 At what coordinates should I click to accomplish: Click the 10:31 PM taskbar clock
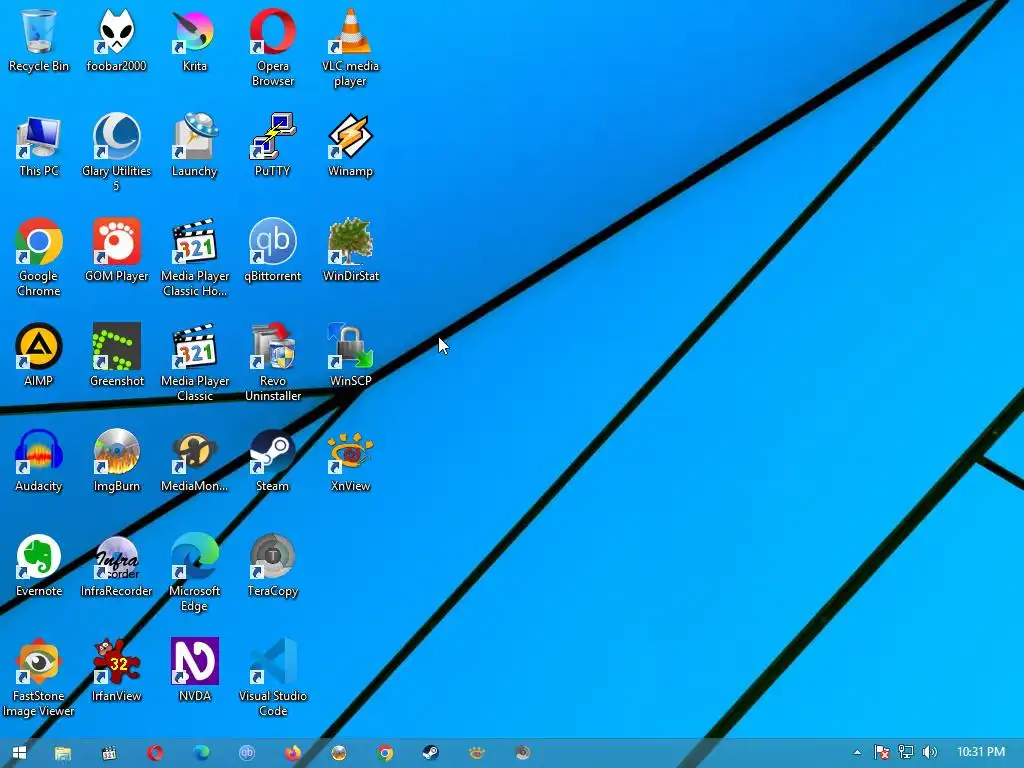click(x=981, y=752)
